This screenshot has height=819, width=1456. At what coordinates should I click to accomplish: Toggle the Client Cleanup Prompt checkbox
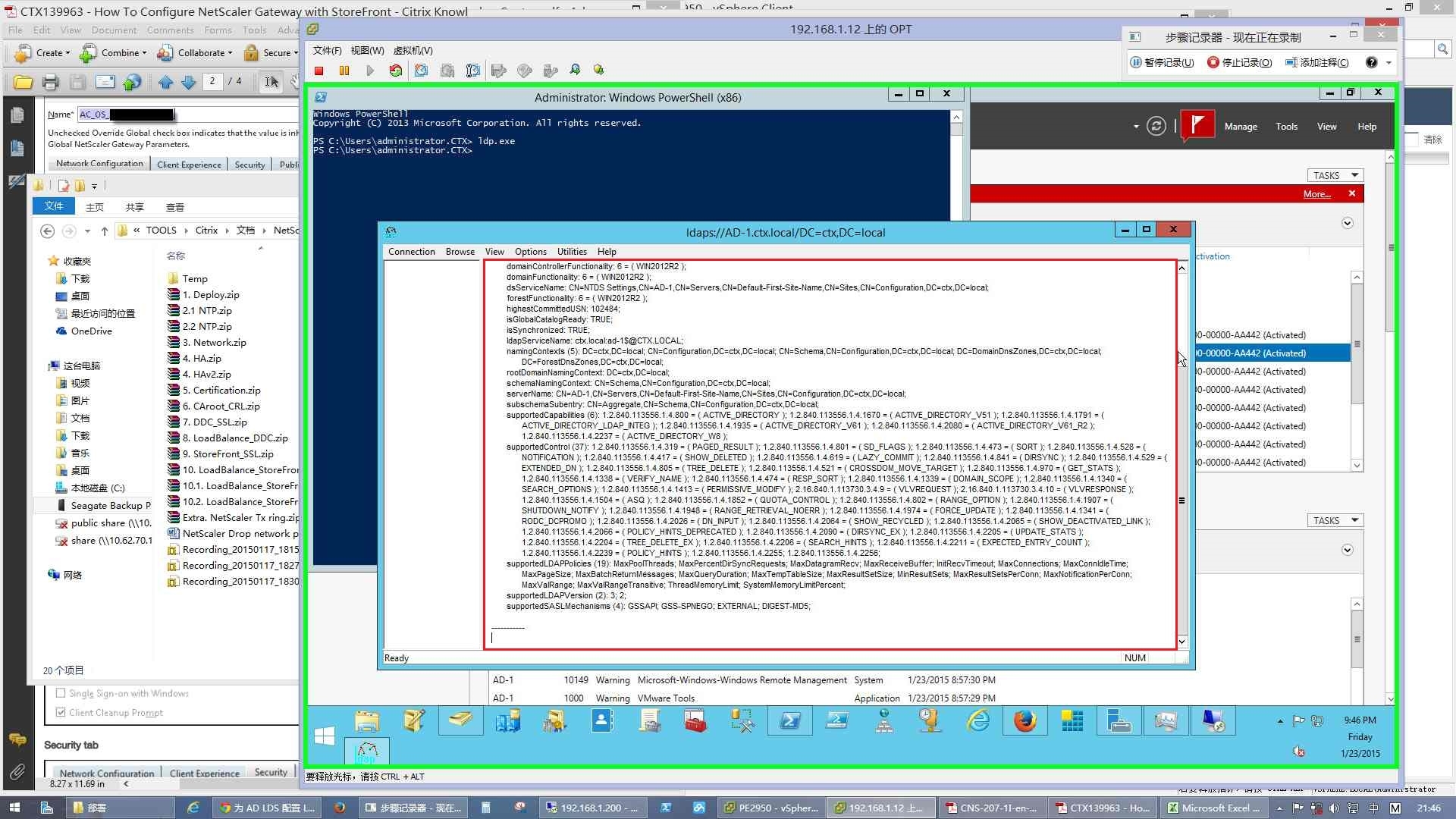pyautogui.click(x=61, y=712)
